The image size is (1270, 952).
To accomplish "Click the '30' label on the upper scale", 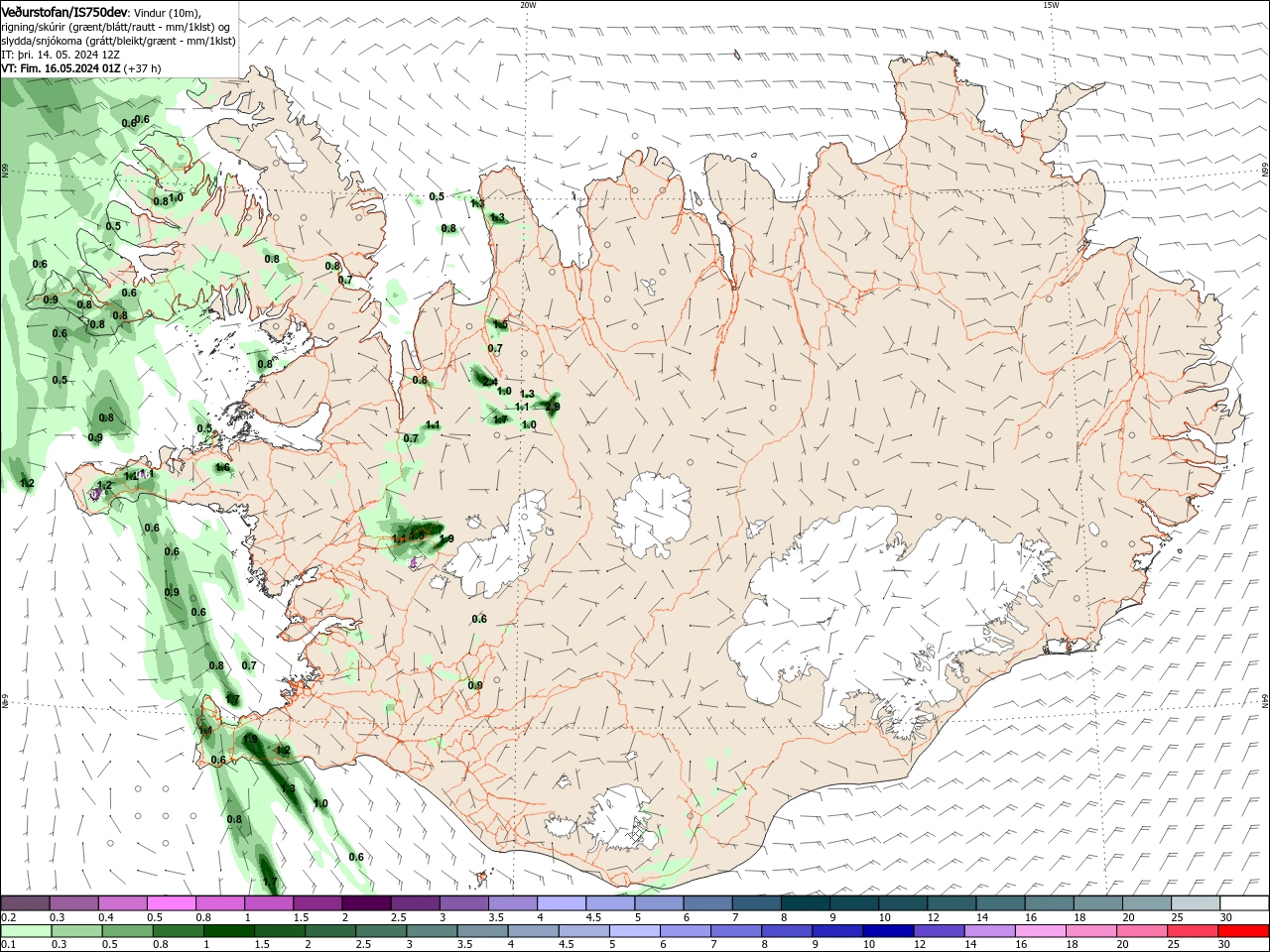I will (x=1226, y=917).
